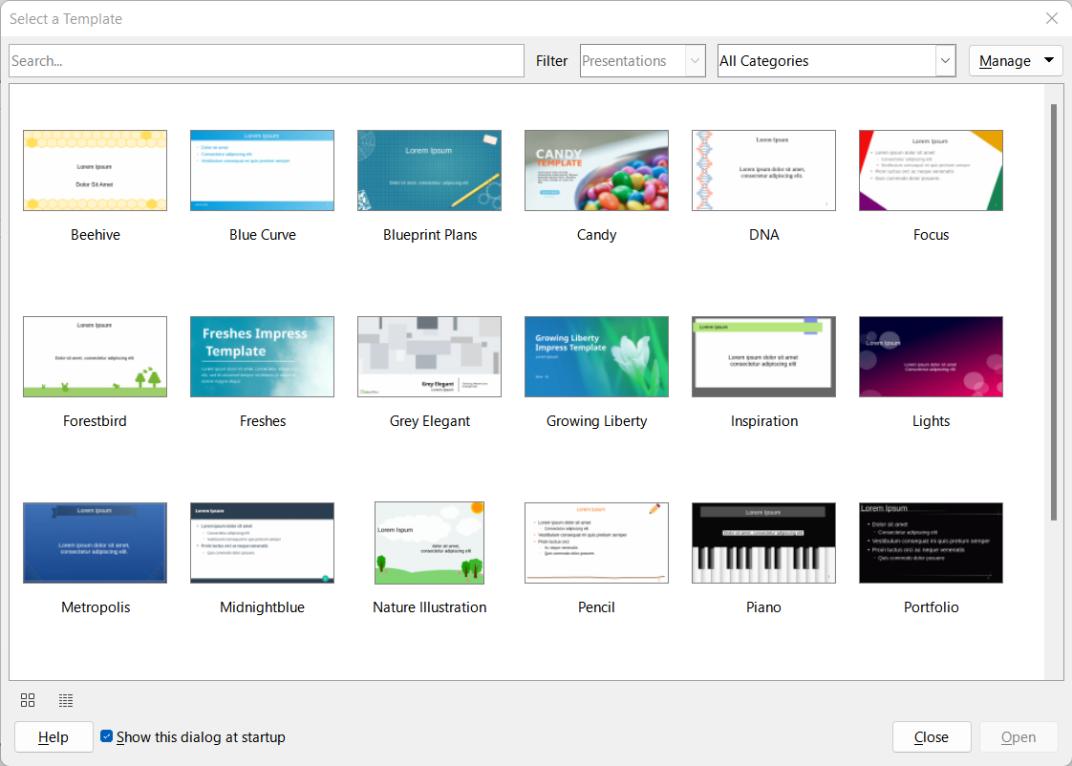This screenshot has height=766, width=1072.
Task: Click the 'Beehive' template name
Action: (x=95, y=235)
